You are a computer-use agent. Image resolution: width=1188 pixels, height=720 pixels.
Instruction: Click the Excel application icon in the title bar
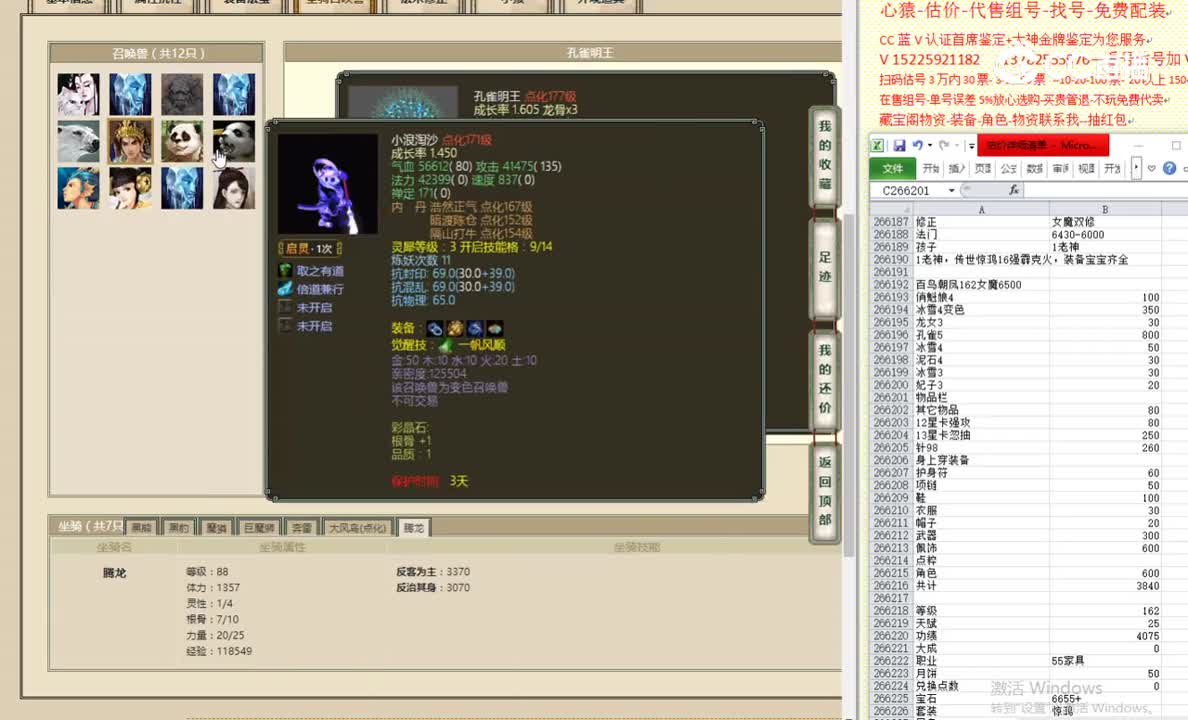click(877, 145)
